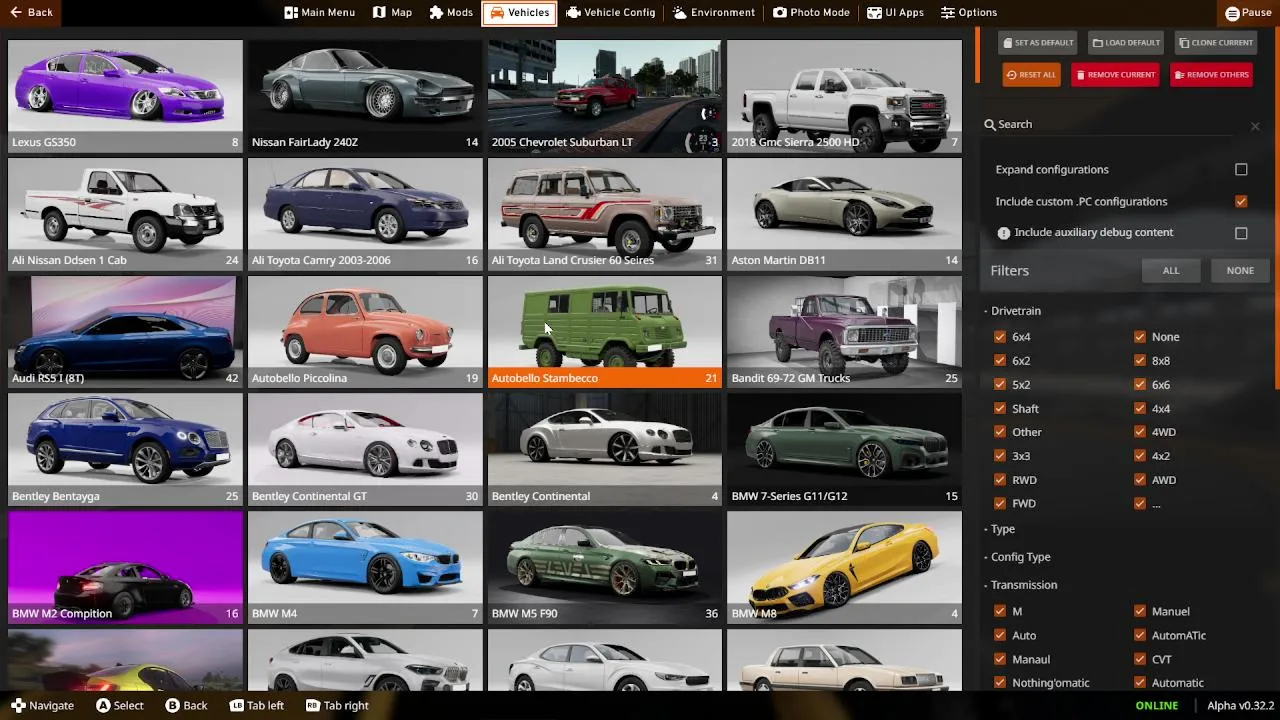Select the Aston Martin DB11 vehicle
Screen dimensions: 1280x720
845,214
